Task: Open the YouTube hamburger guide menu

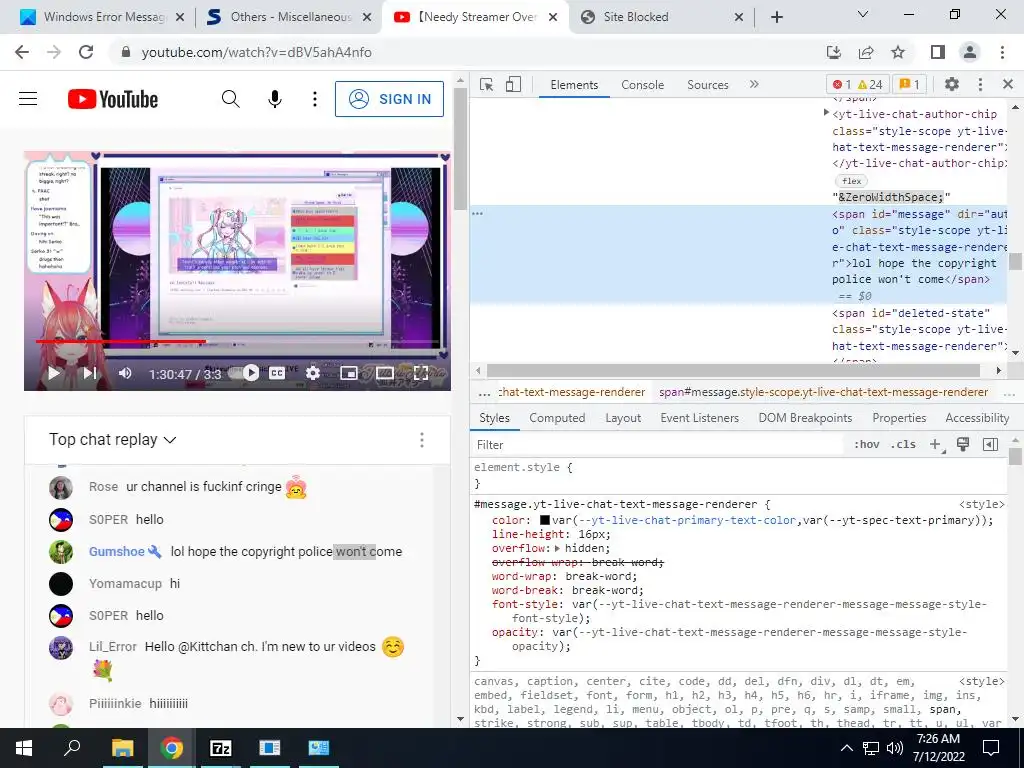Action: pos(28,99)
